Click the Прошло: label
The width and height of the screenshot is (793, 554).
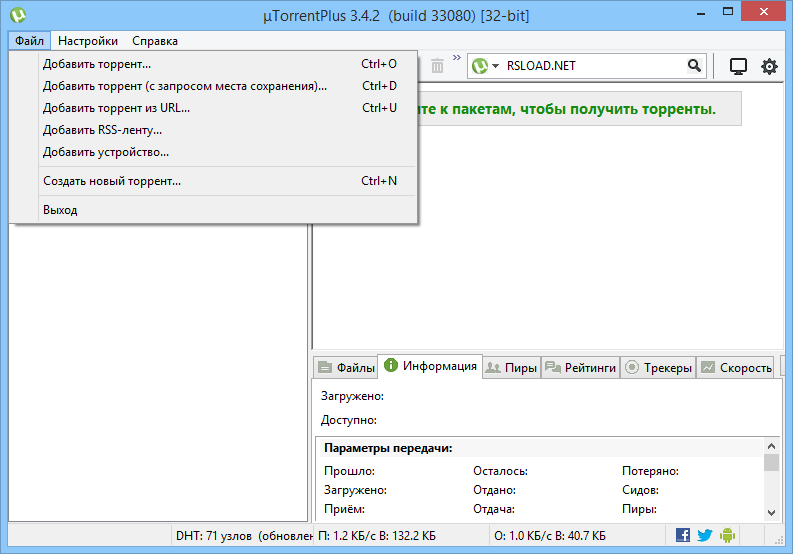coord(349,471)
